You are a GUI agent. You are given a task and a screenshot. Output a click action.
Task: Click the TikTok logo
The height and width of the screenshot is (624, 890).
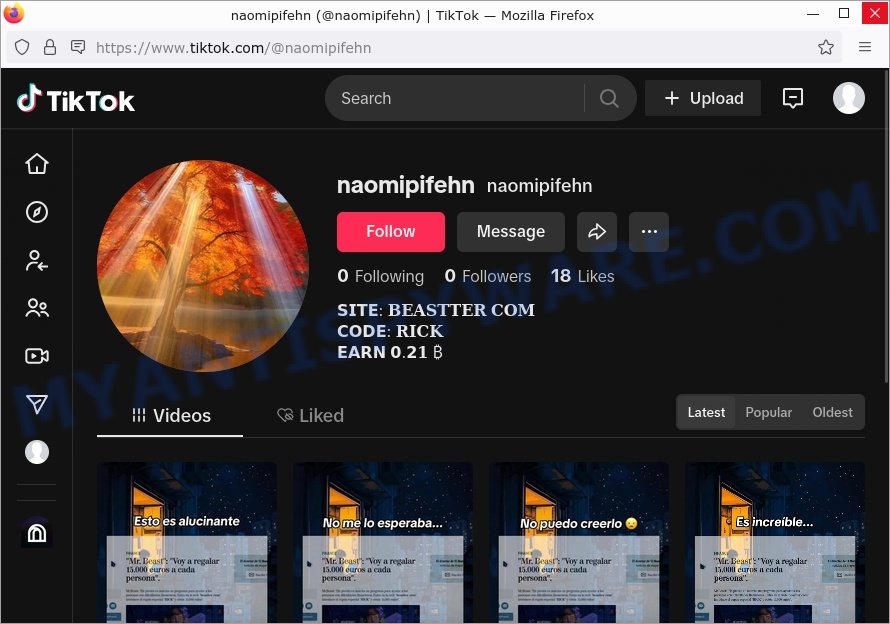[75, 99]
